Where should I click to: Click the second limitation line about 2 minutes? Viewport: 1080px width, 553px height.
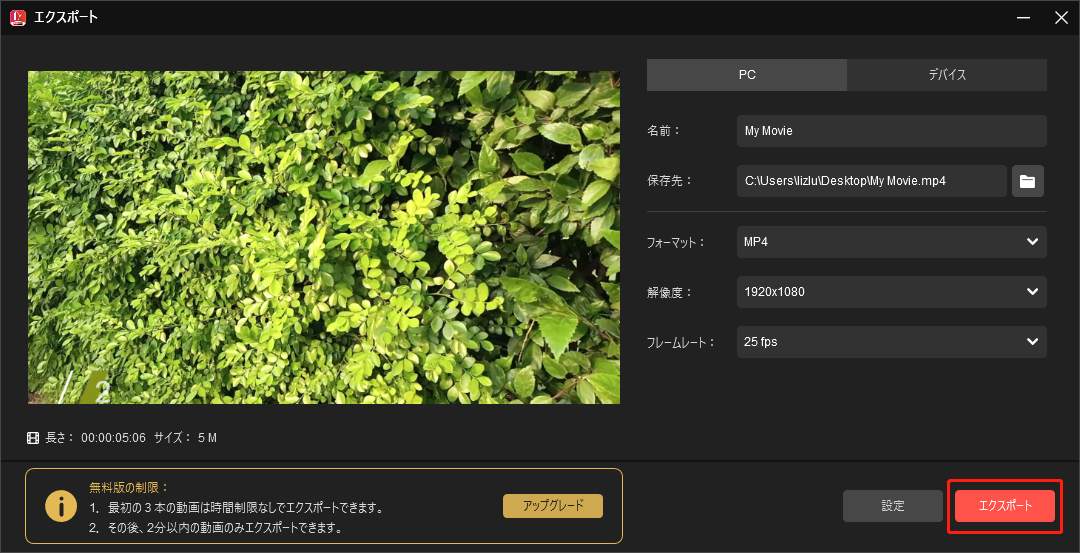[216, 529]
